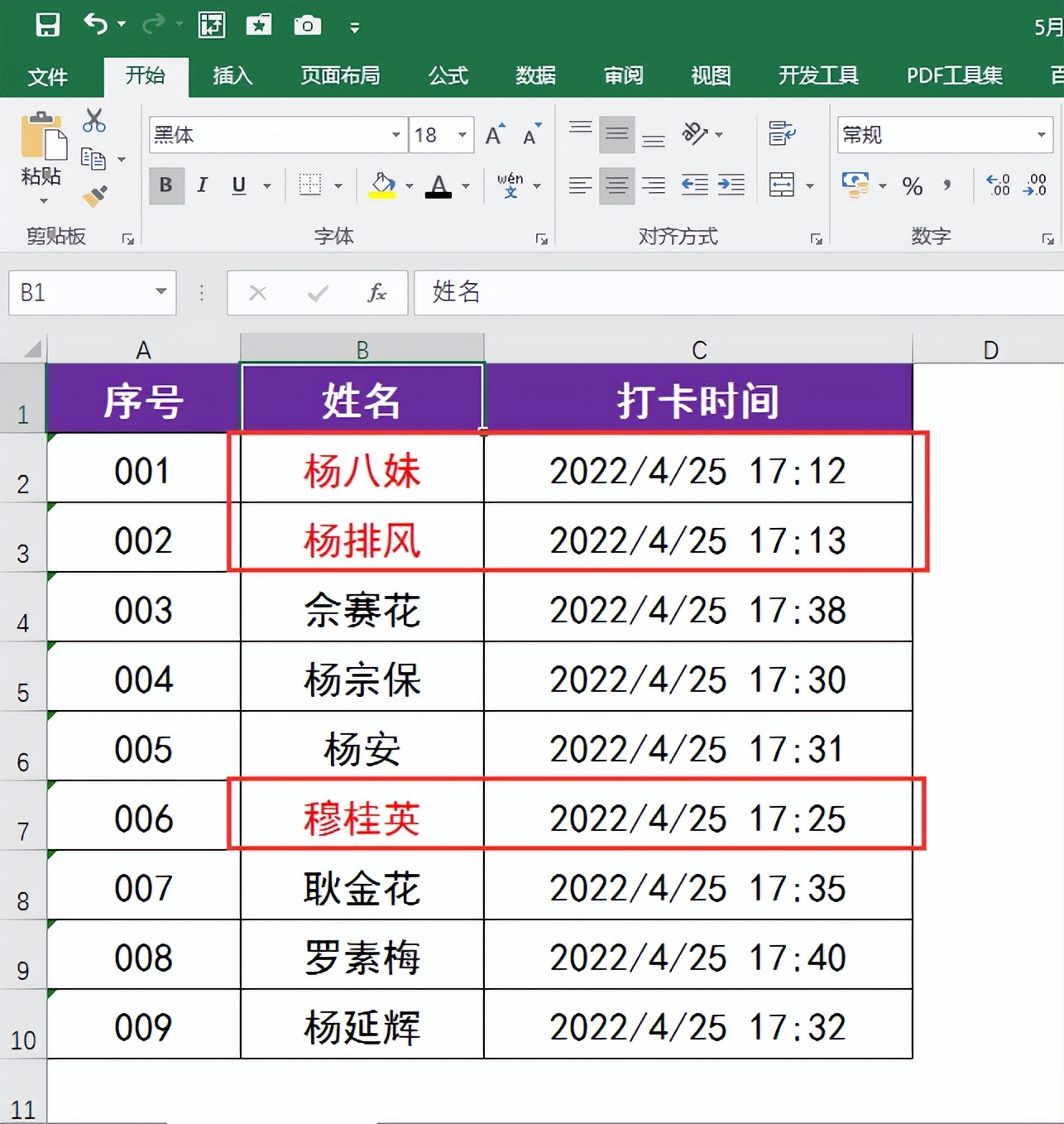Viewport: 1064px width, 1124px height.
Task: Apply the black font color A
Action: (x=439, y=185)
